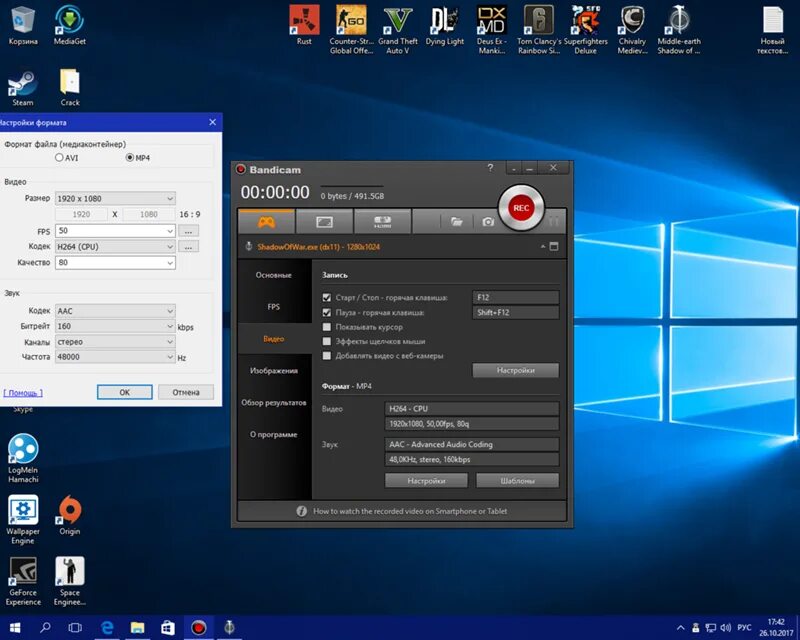The image size is (800, 640).
Task: Start recording with the red REC button
Action: (521, 208)
